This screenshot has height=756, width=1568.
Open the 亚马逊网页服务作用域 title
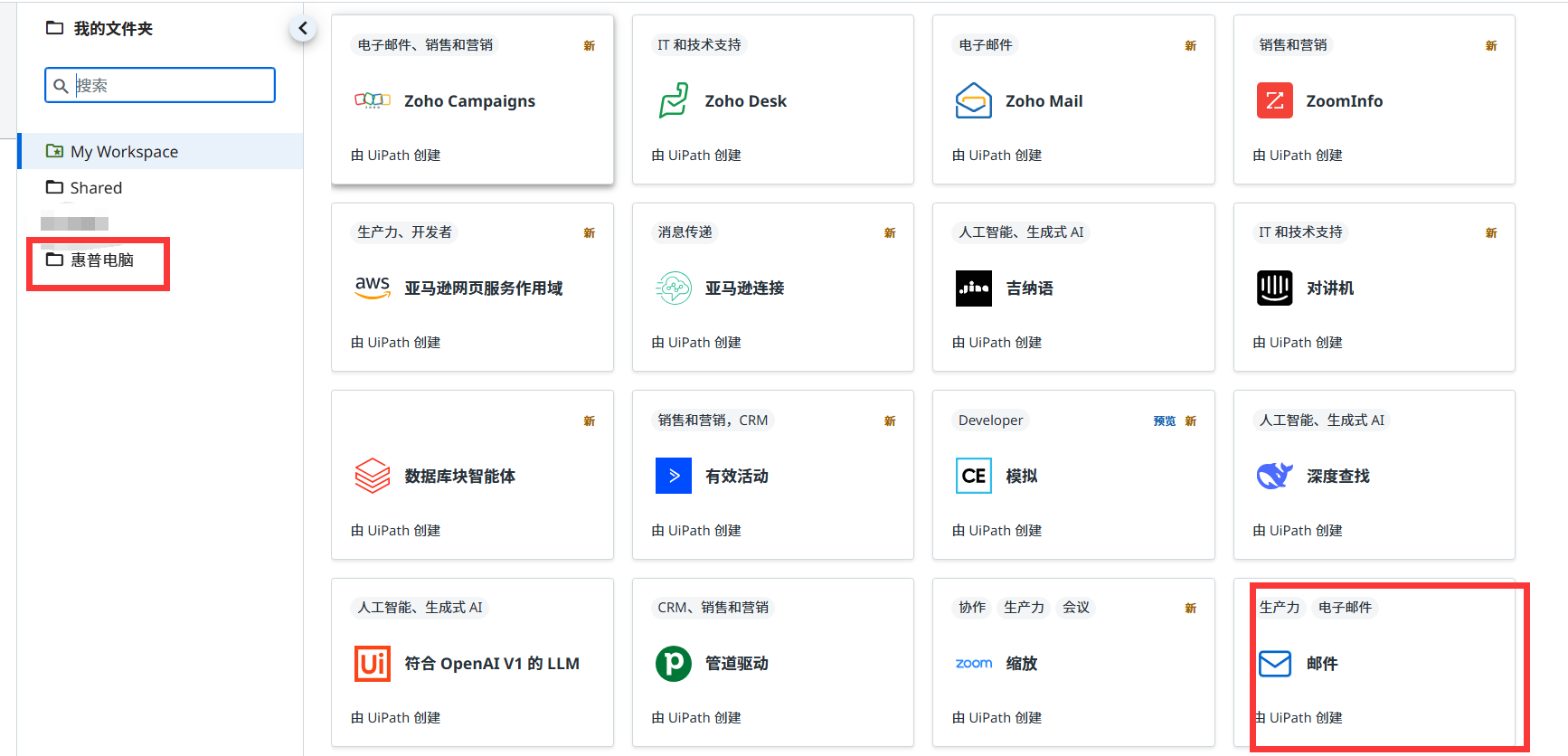click(x=484, y=288)
